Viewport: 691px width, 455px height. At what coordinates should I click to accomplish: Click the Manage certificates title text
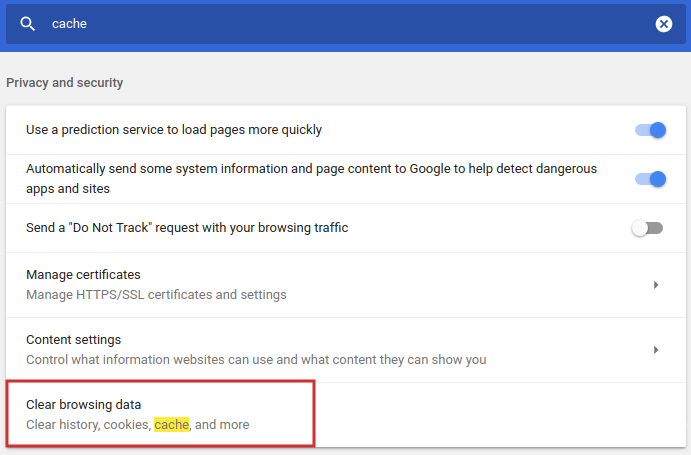click(x=83, y=275)
